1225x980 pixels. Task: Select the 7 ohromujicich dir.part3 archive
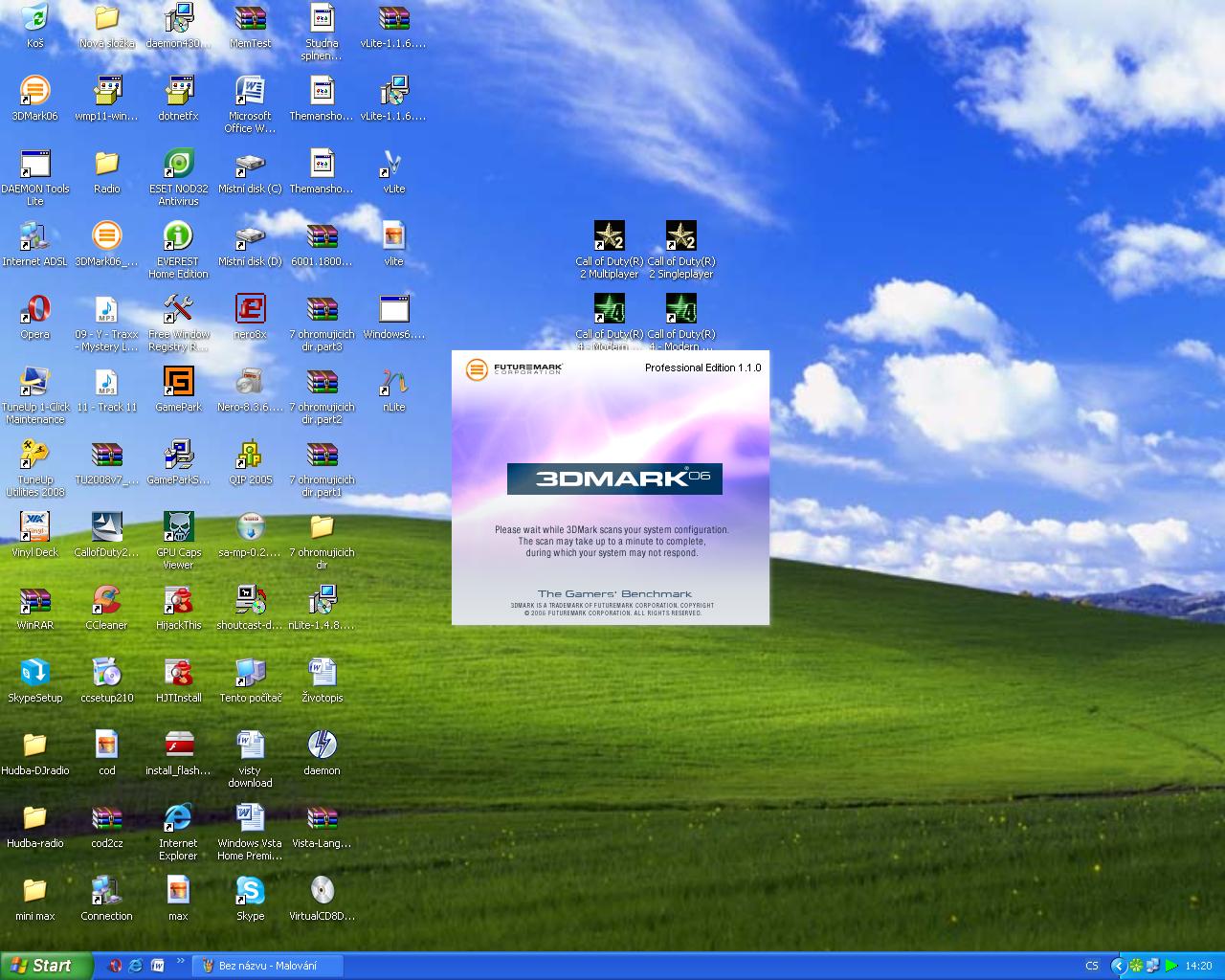(x=323, y=309)
